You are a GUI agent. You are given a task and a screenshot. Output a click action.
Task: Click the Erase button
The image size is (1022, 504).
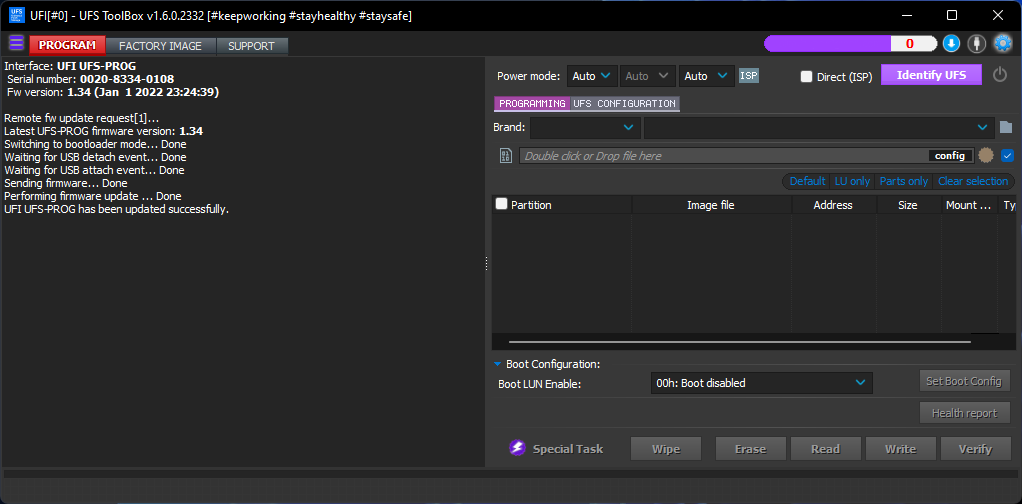(751, 449)
